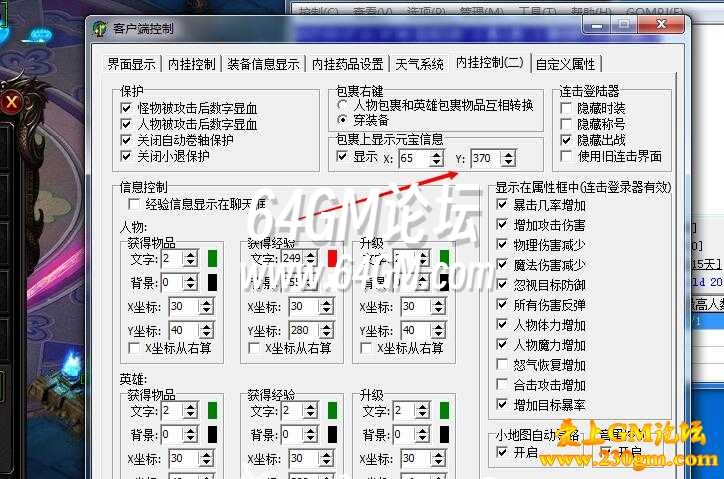Enable 合击攻击增加 checkbox
Screen dimensions: 724x479
click(x=502, y=384)
